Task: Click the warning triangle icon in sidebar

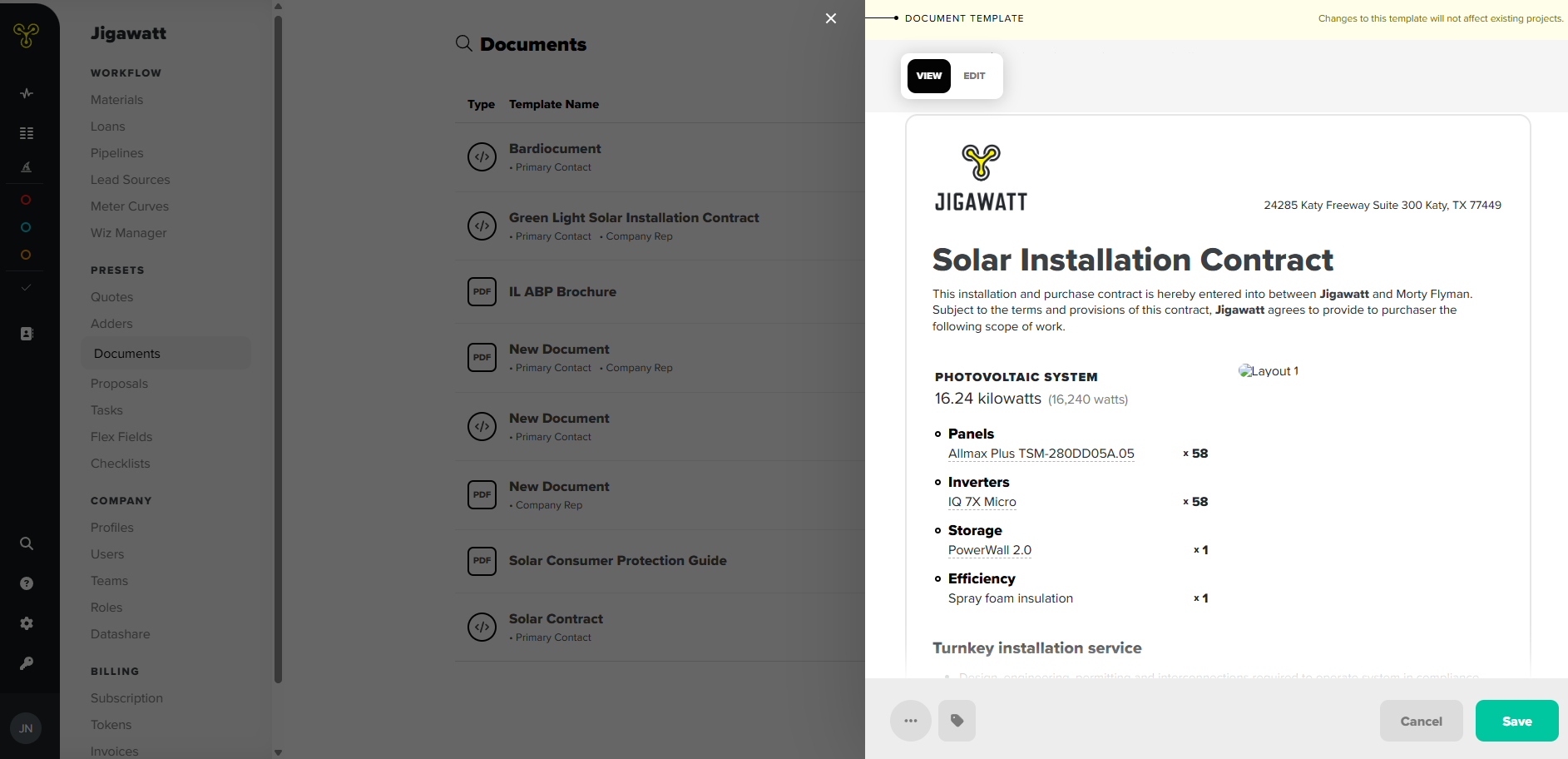Action: coord(27,167)
